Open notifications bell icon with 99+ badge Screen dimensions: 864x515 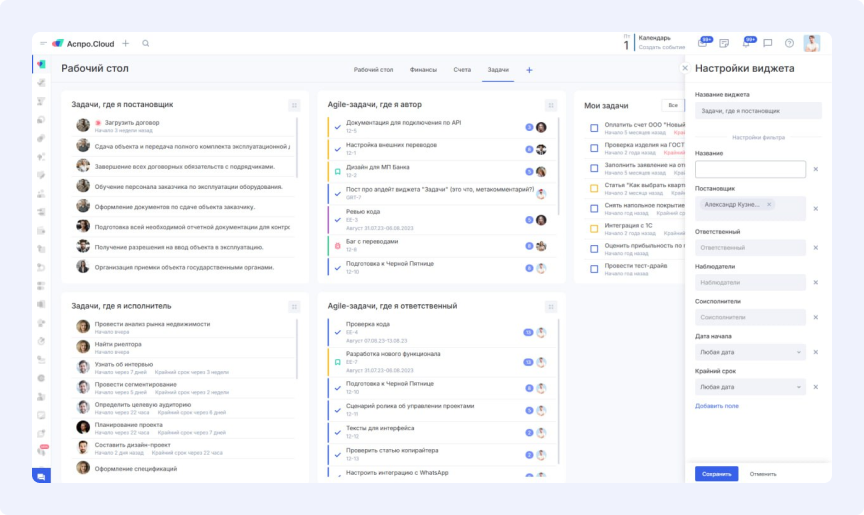click(x=746, y=44)
